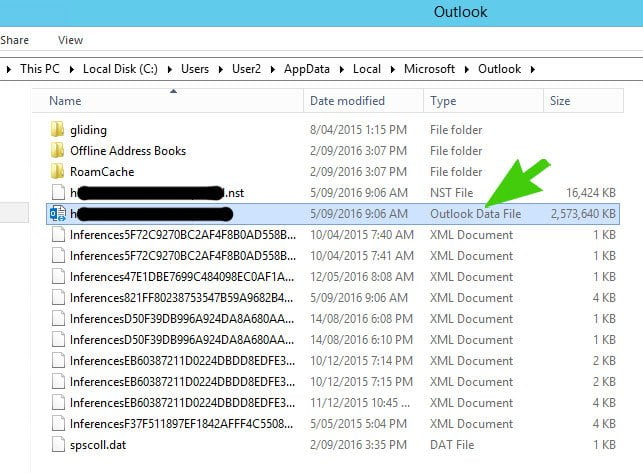Click icon of Inferences file dated 10/04/2015 7:40 AM

58,235
